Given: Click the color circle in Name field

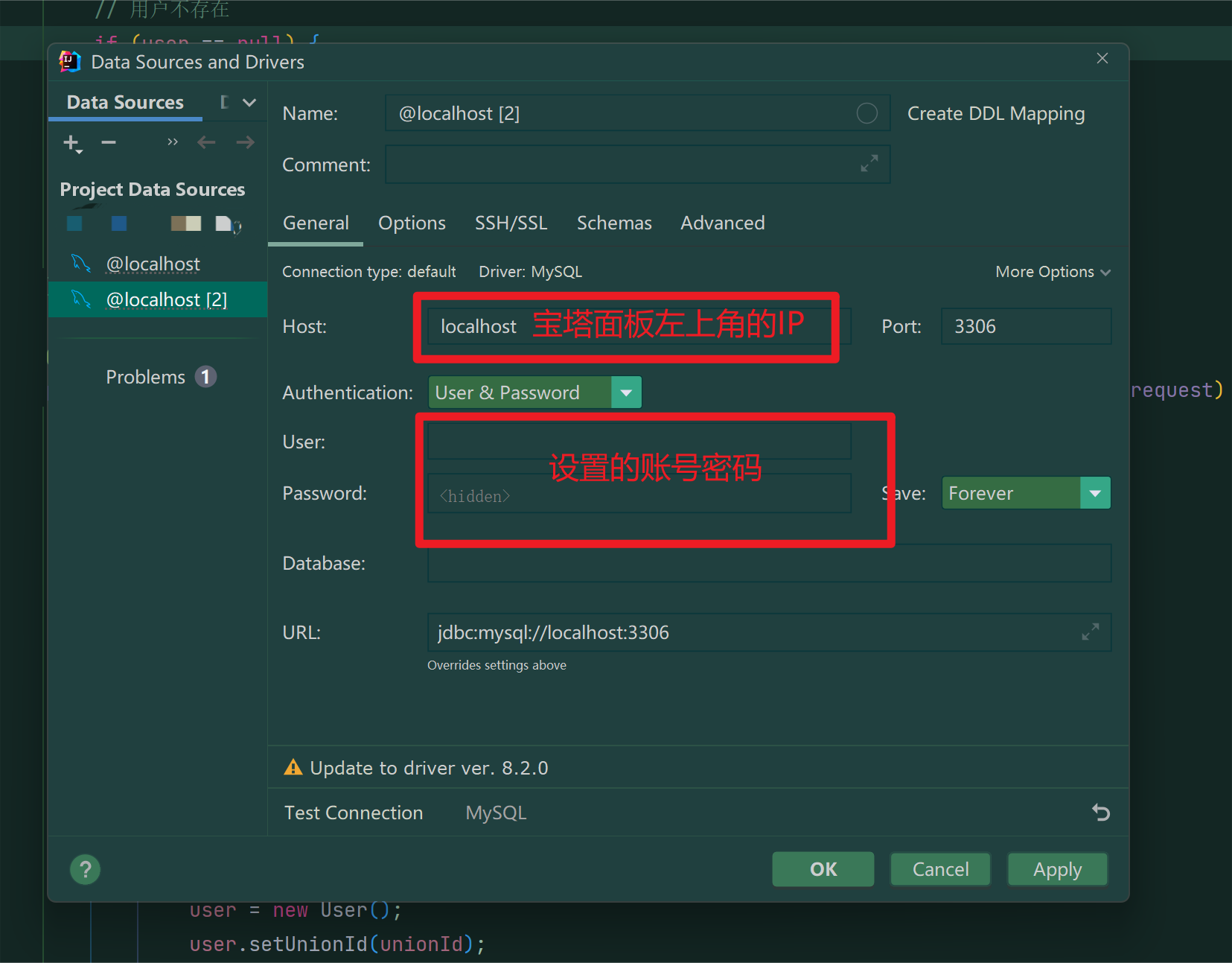Looking at the screenshot, I should point(866,113).
